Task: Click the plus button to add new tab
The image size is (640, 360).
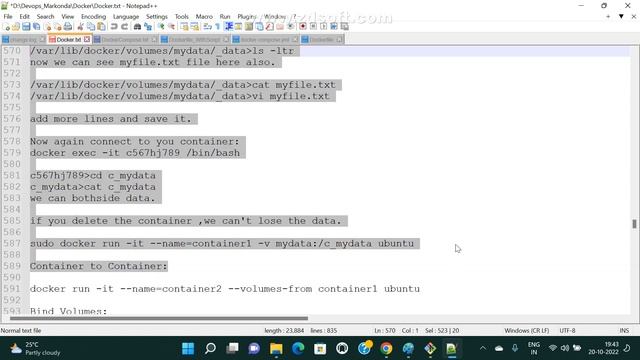Action: (608, 16)
